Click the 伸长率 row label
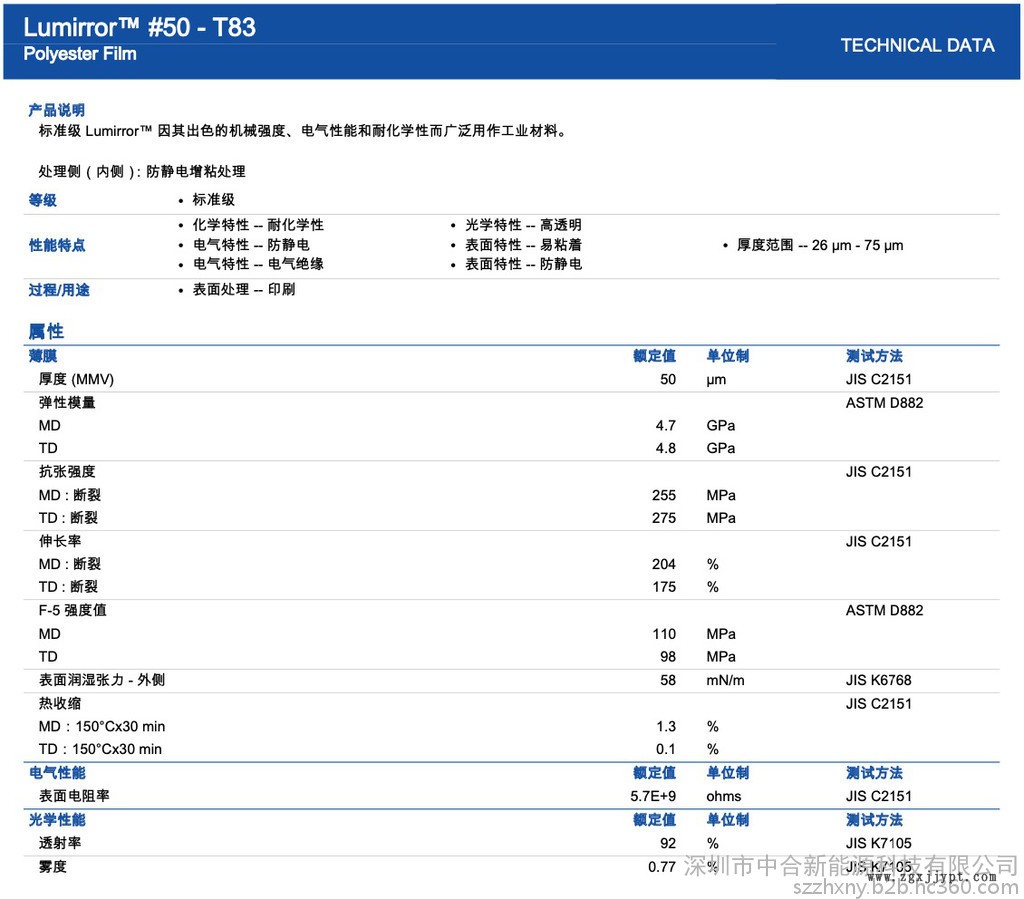This screenshot has width=1024, height=899. 60,542
